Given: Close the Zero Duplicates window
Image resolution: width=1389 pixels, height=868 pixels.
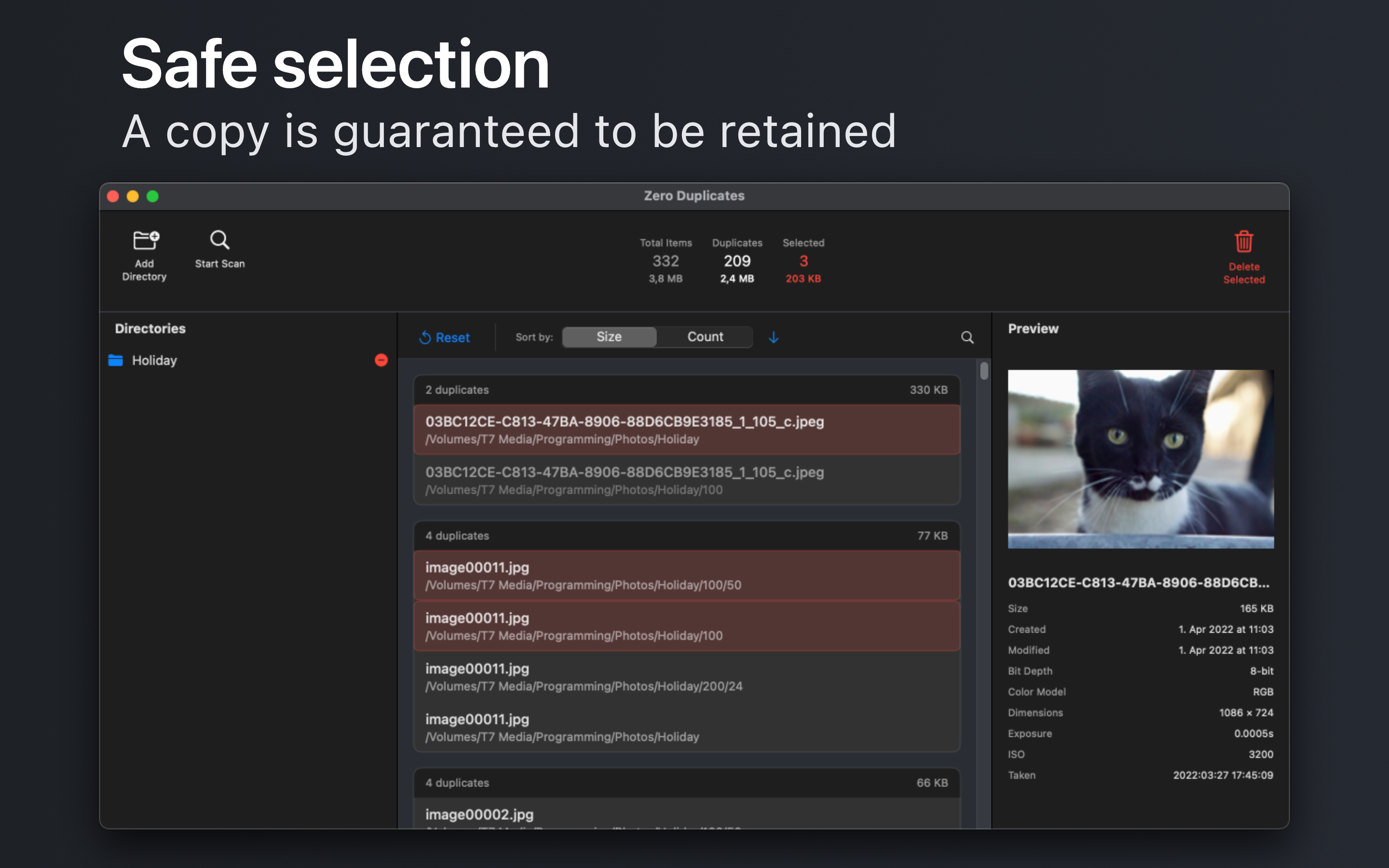Looking at the screenshot, I should [113, 196].
